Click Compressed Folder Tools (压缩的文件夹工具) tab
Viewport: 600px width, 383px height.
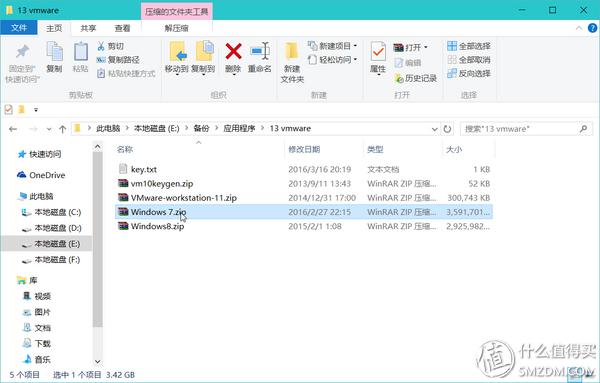click(176, 11)
